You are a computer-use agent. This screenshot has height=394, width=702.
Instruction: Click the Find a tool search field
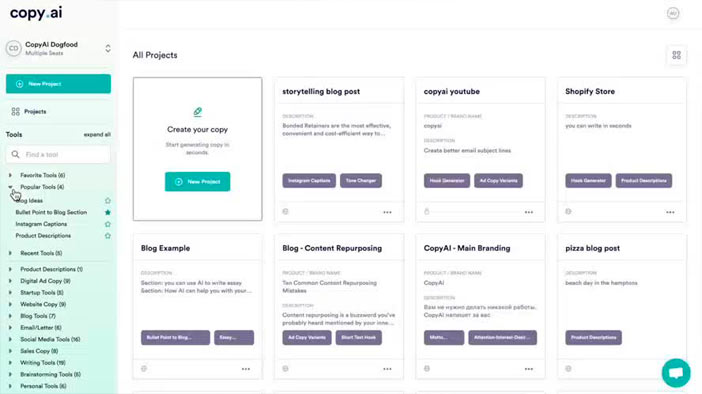pyautogui.click(x=58, y=154)
